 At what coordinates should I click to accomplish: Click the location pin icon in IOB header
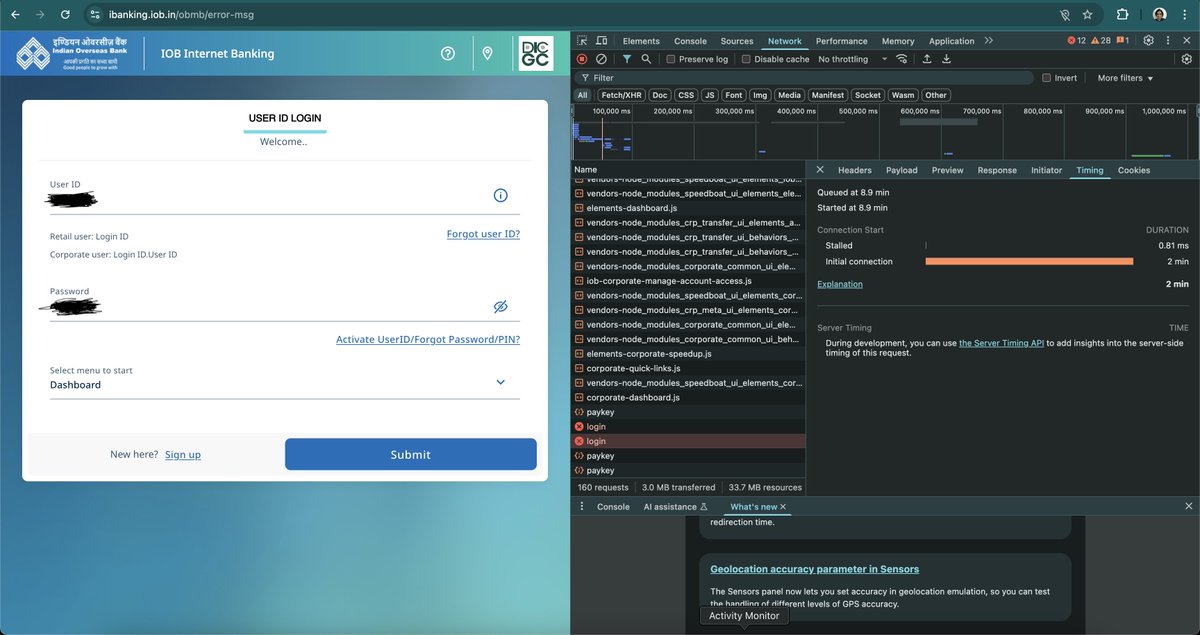tap(487, 53)
